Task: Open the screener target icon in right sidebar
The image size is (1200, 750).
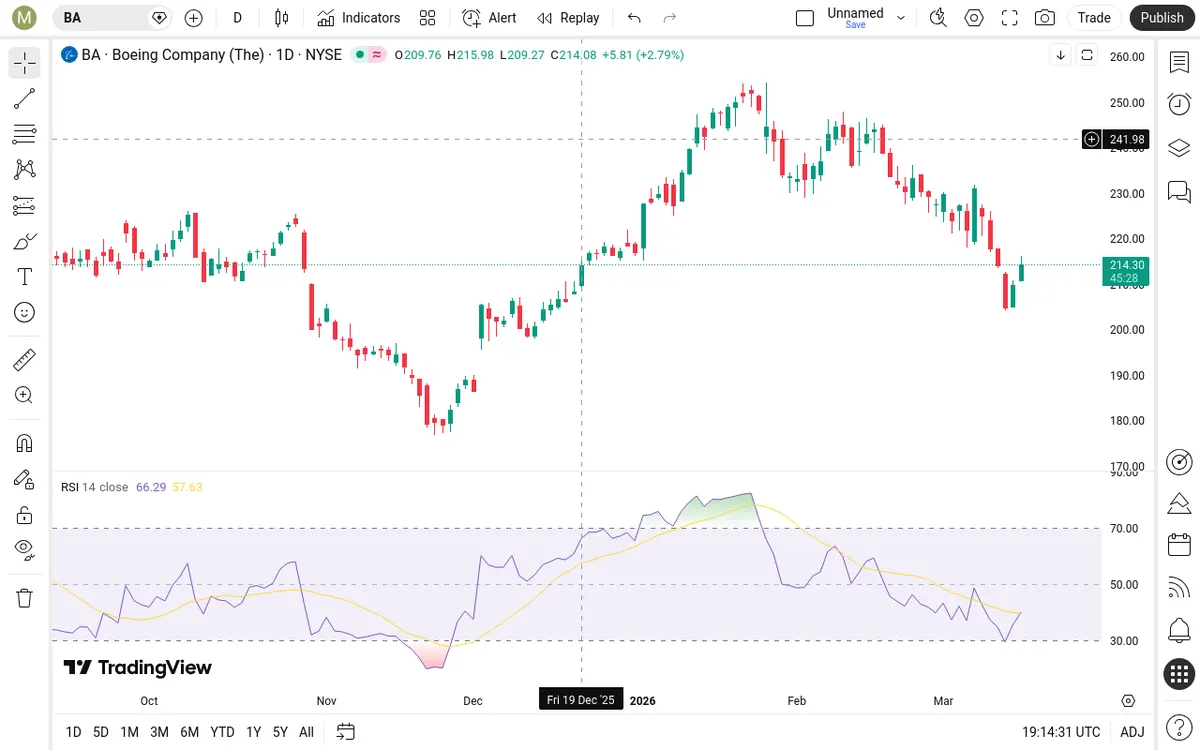Action: (1179, 462)
